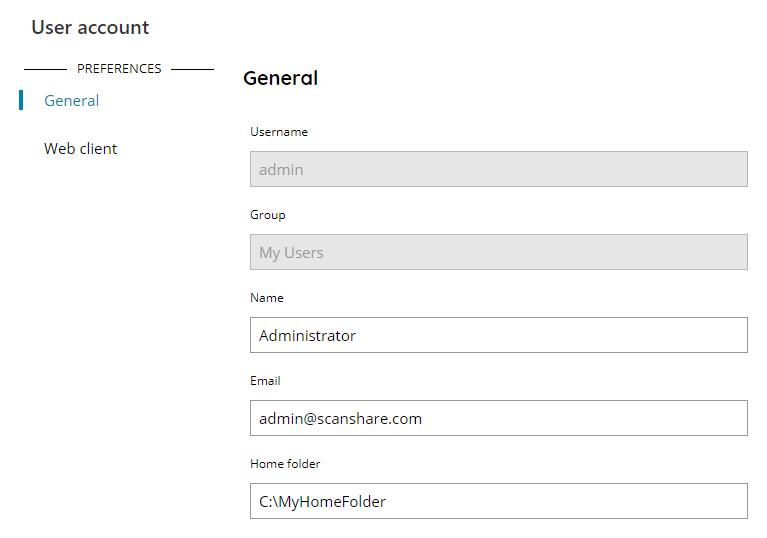Click the admin@scanshare.com email text
The height and width of the screenshot is (538, 767).
[x=340, y=419]
